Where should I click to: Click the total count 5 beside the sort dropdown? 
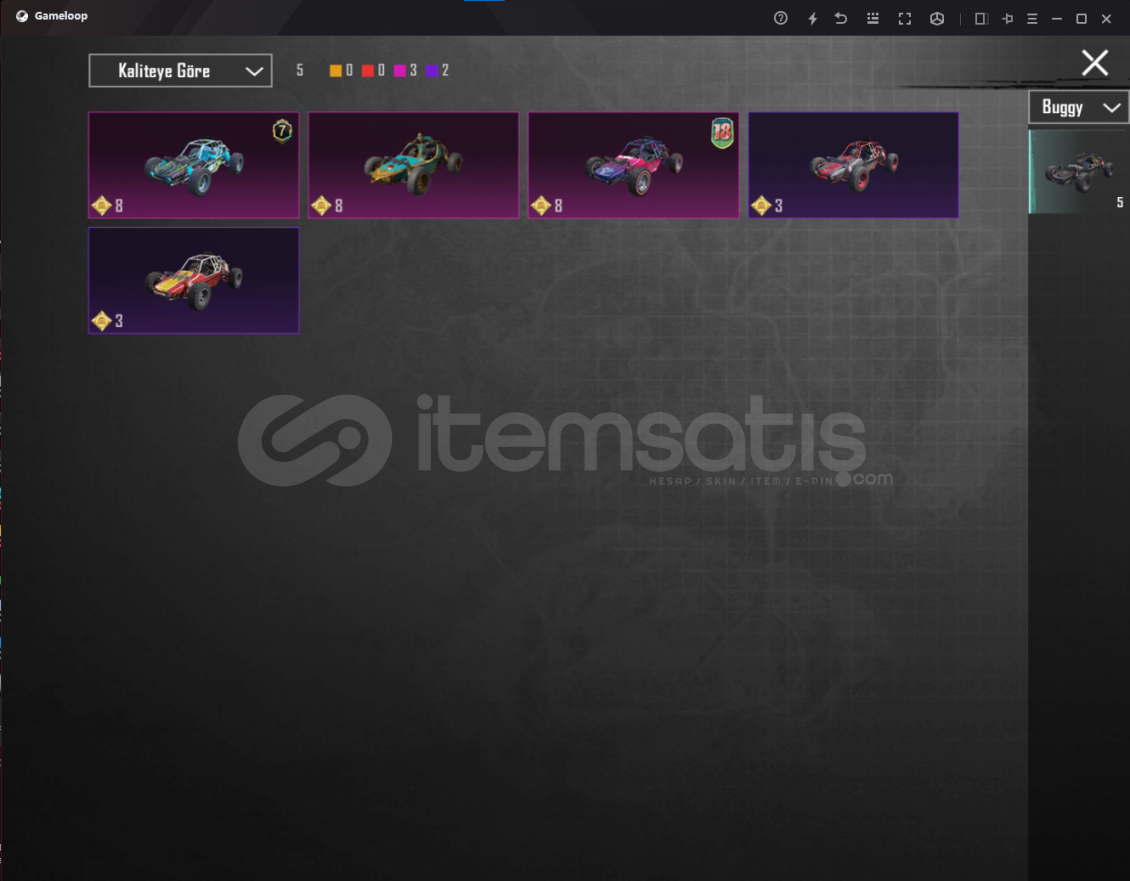click(x=300, y=71)
